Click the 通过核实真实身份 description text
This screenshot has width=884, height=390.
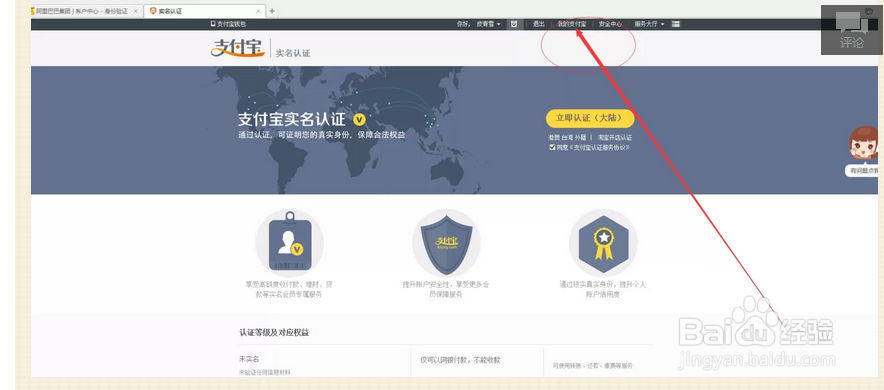click(603, 289)
